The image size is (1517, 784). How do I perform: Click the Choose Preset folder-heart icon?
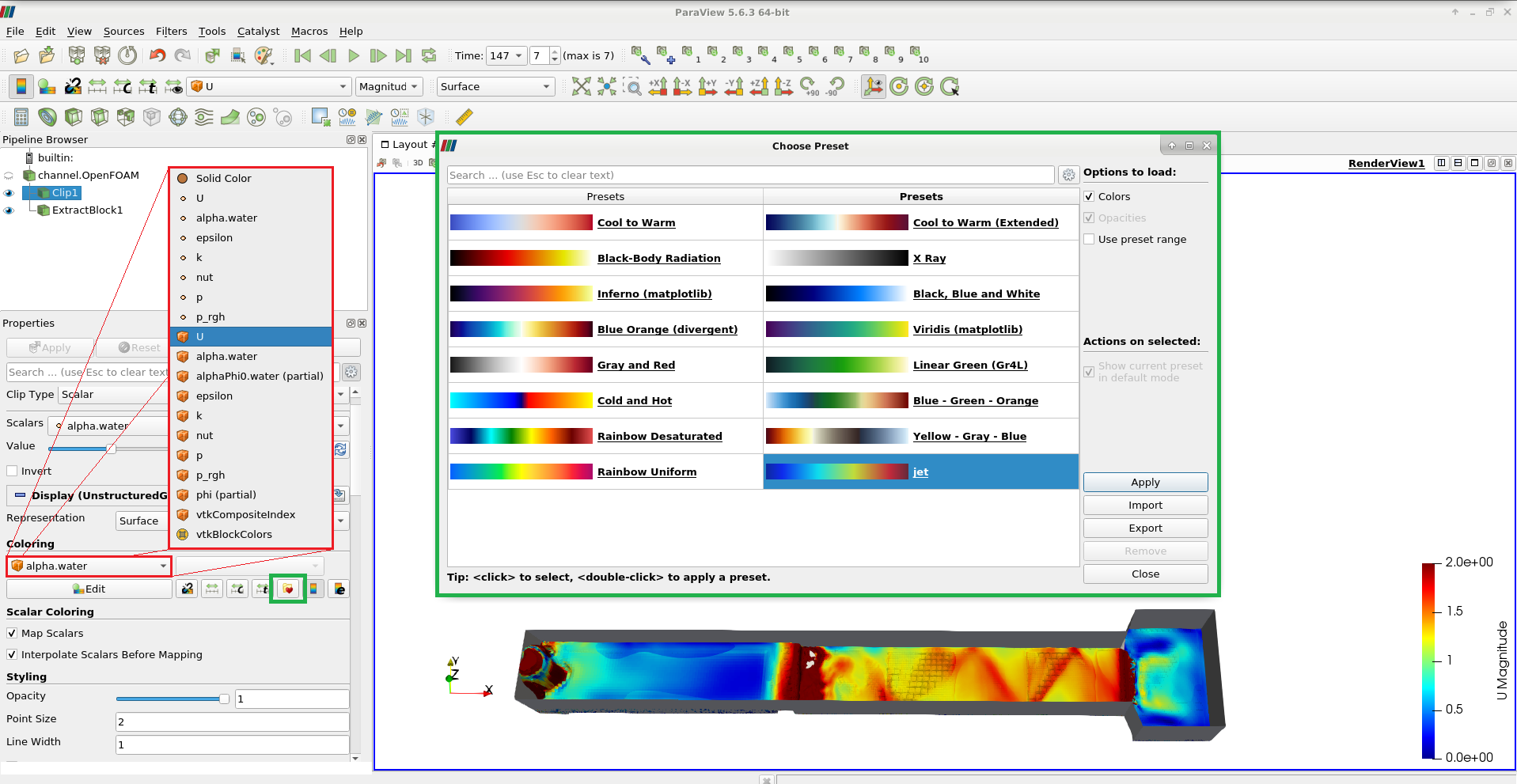tap(288, 589)
